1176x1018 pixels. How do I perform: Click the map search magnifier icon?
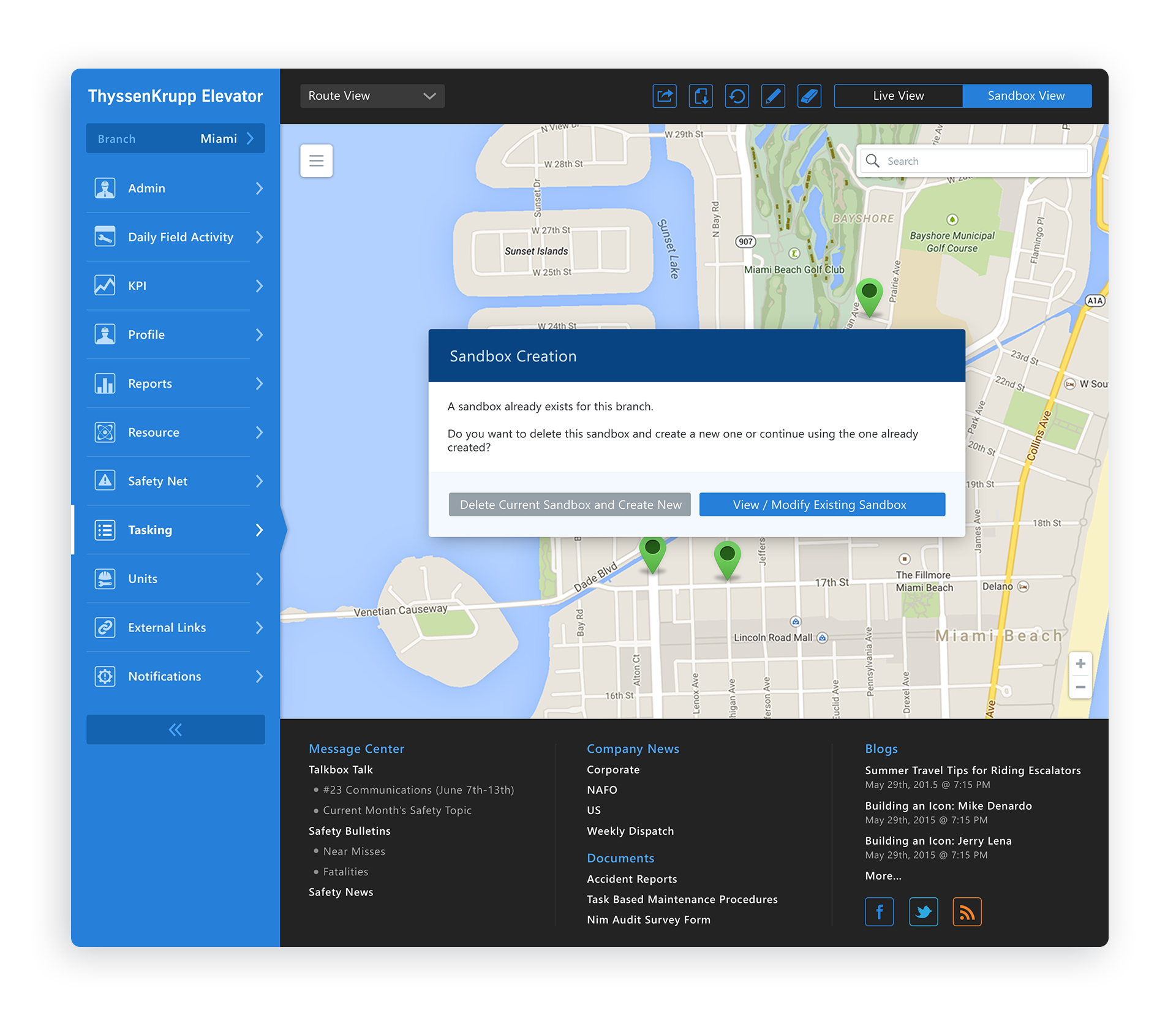click(x=873, y=160)
